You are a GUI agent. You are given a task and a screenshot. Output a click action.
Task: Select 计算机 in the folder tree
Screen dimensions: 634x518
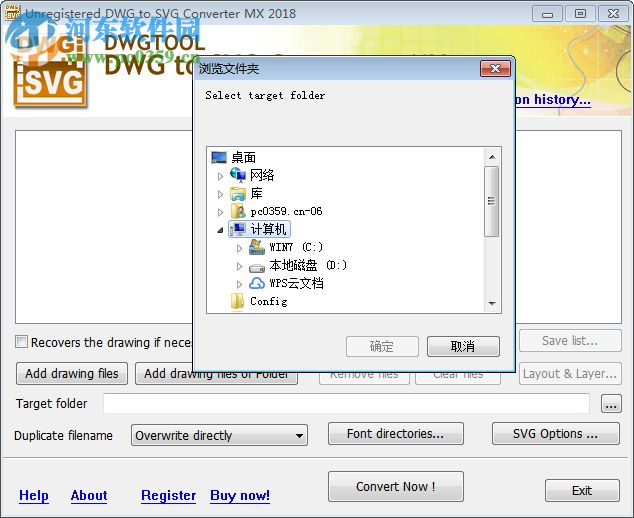(x=268, y=229)
